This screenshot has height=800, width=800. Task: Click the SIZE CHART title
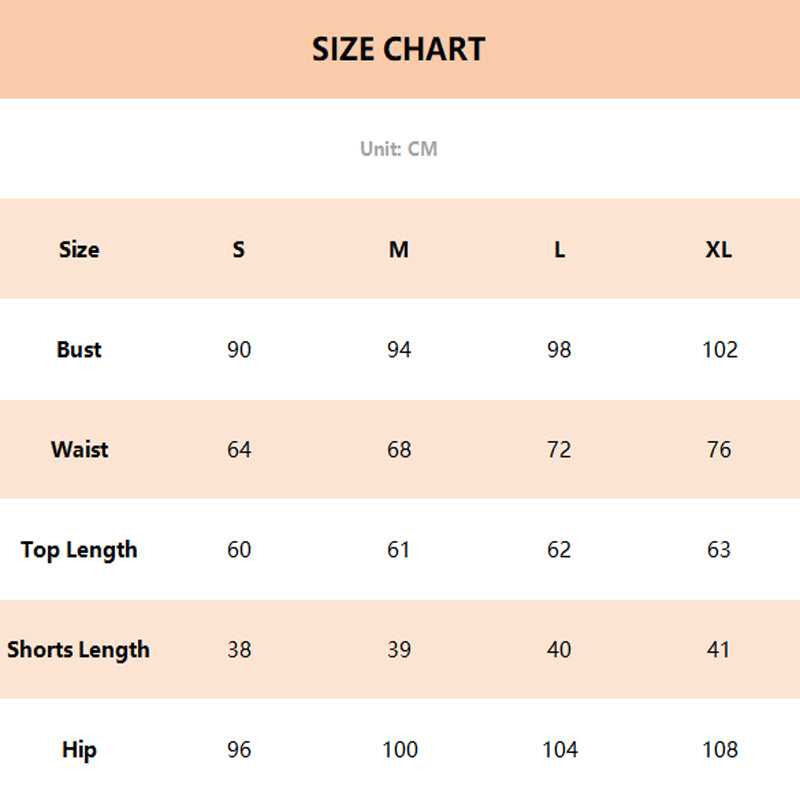pos(398,49)
